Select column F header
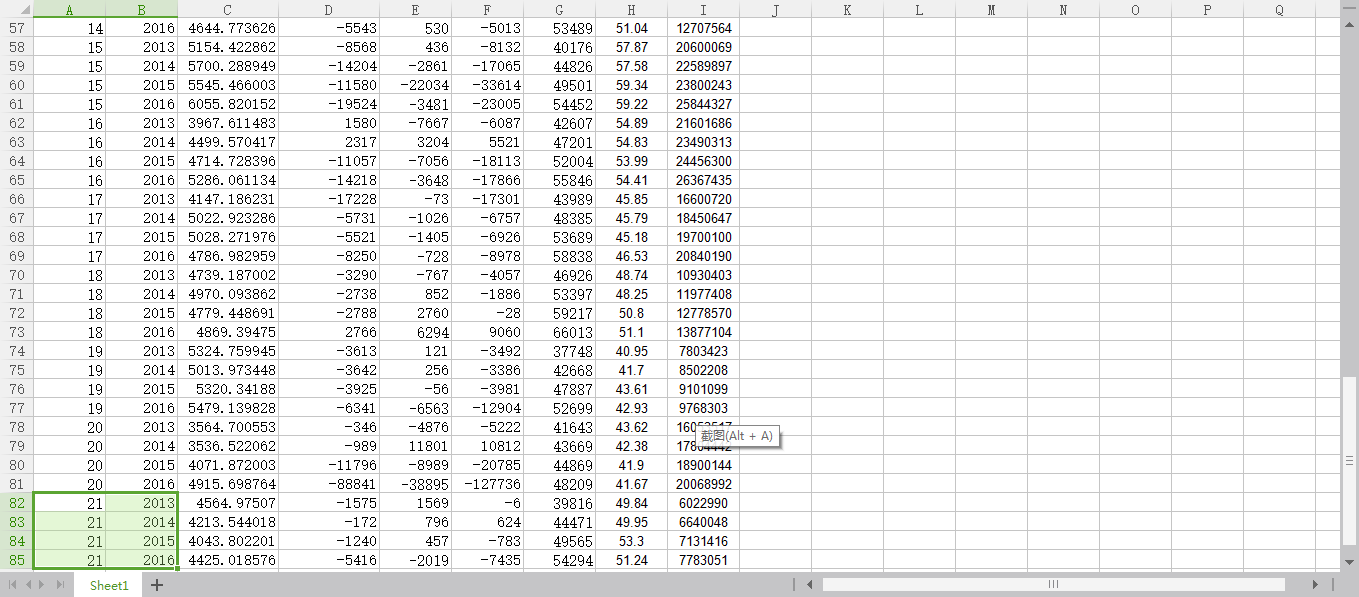1359x597 pixels. (x=487, y=10)
